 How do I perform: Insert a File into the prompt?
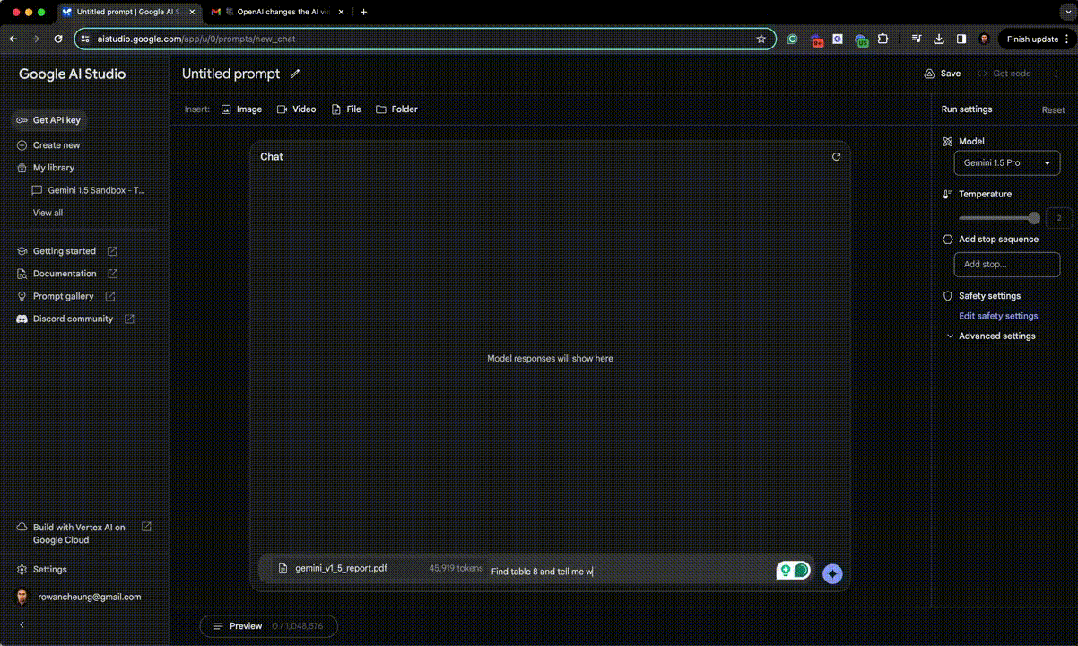tap(346, 109)
